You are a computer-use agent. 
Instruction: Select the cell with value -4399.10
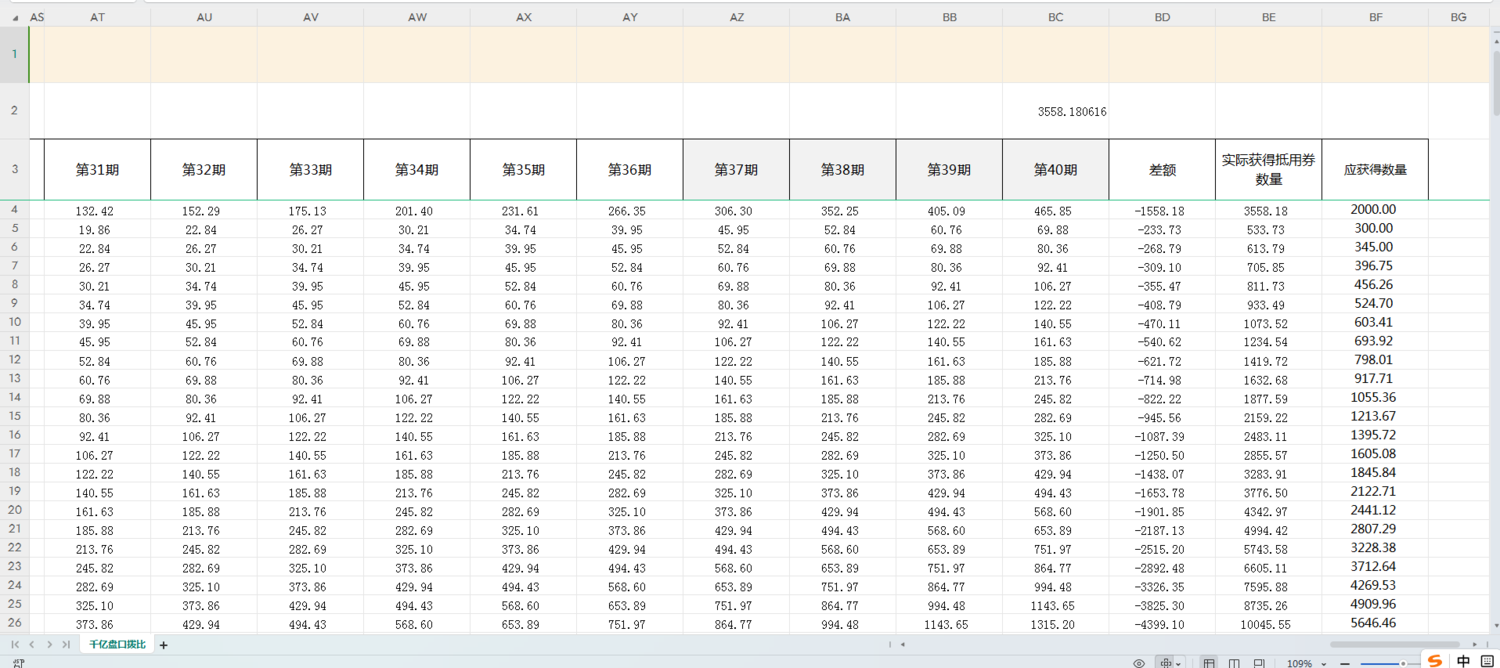coord(1162,624)
